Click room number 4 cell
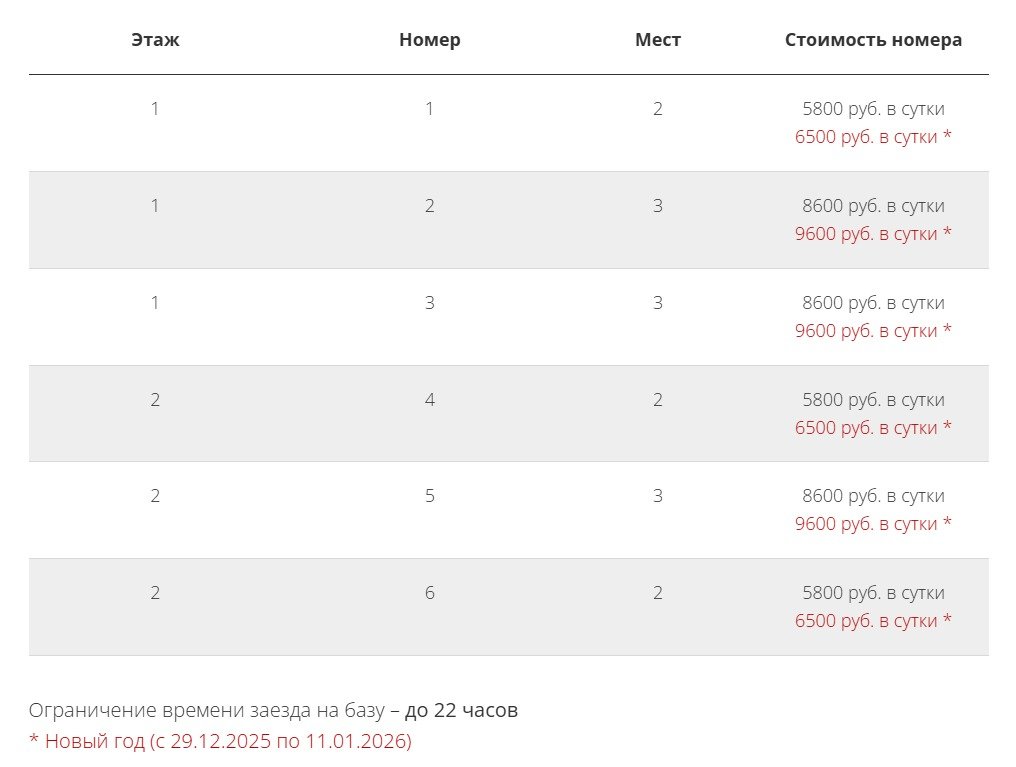Viewport: 1016px width, 767px height. click(429, 400)
